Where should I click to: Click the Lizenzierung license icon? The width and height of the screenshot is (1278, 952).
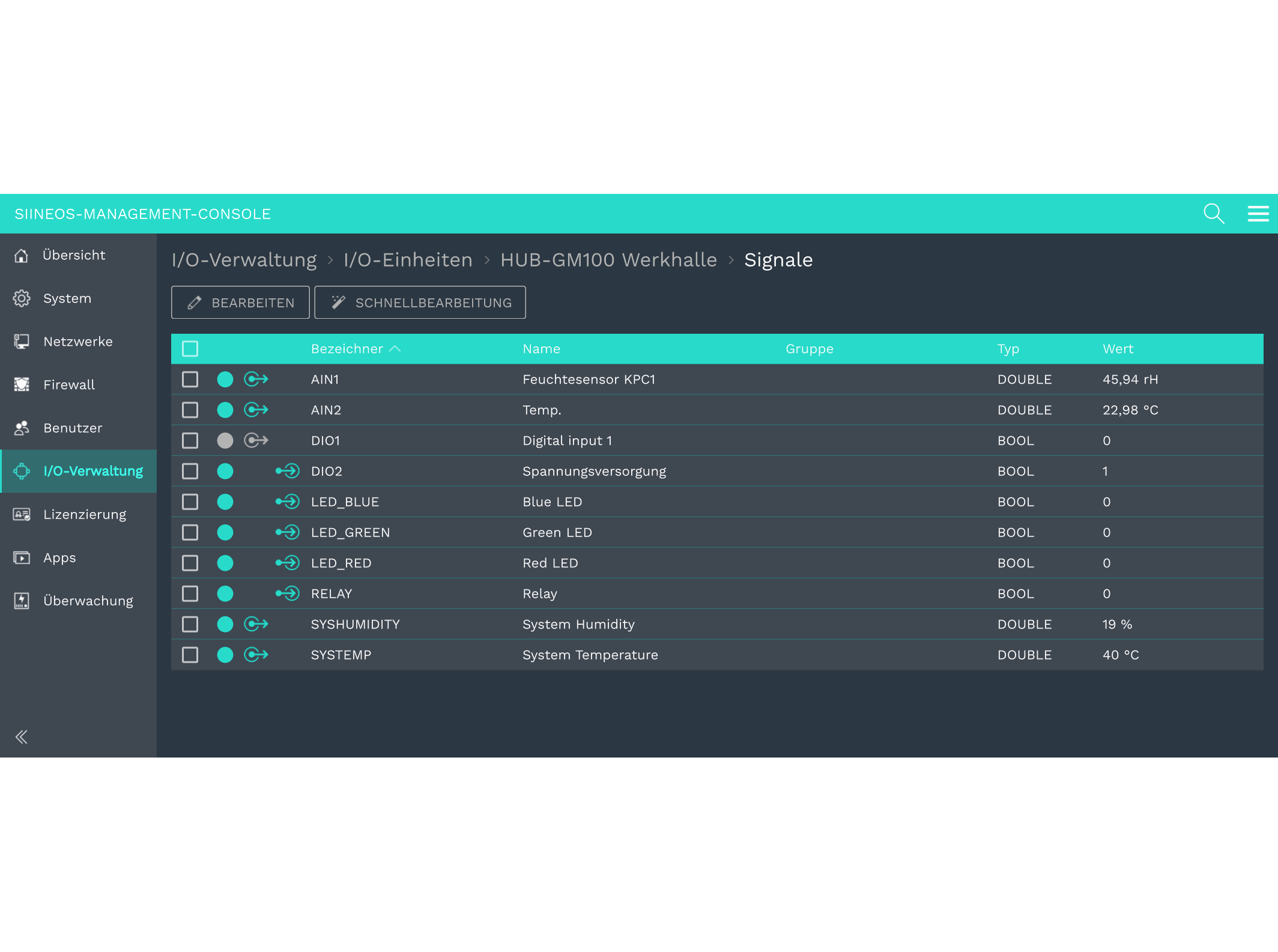[22, 514]
